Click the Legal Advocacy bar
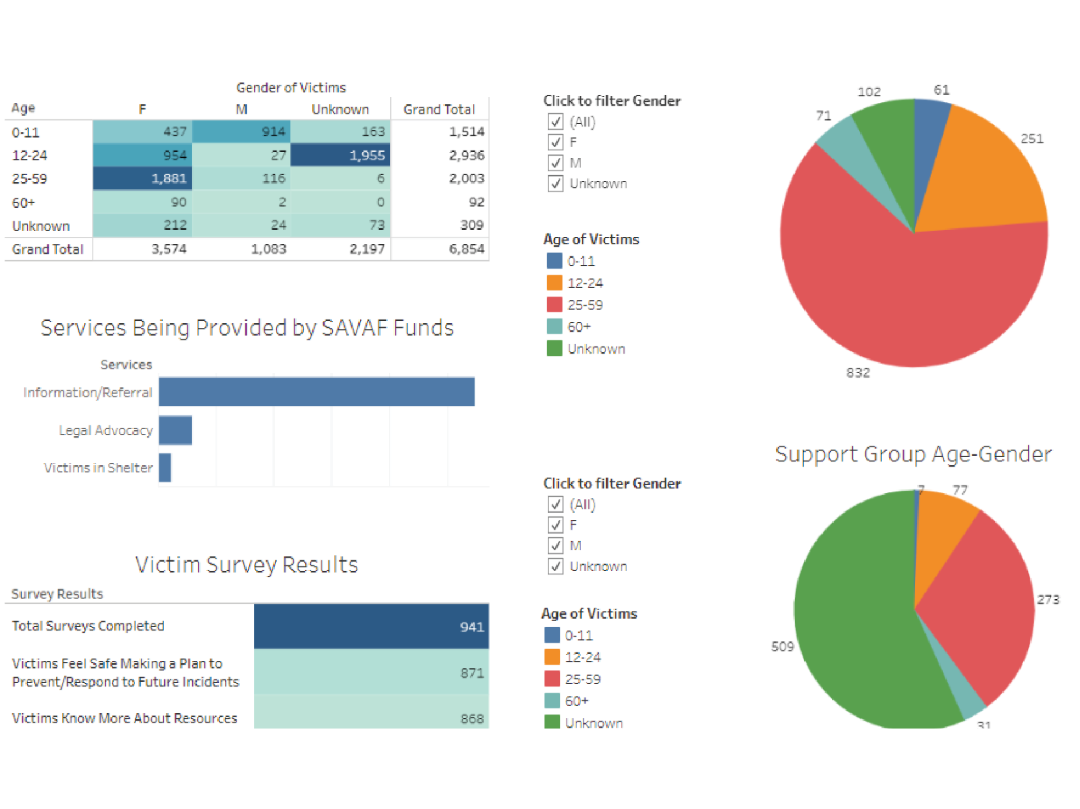Image resolution: width=1080 pixels, height=809 pixels. tap(176, 429)
